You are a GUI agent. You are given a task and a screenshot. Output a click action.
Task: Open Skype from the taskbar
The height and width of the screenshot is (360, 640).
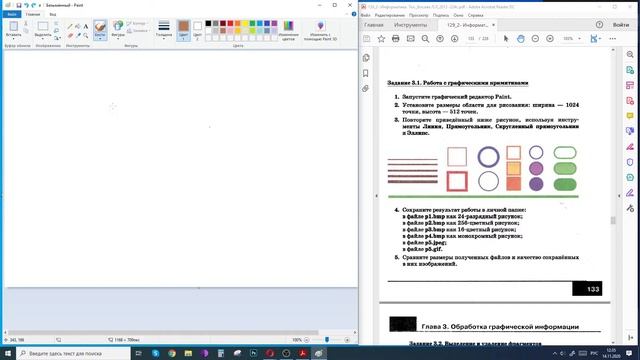(x=156, y=353)
